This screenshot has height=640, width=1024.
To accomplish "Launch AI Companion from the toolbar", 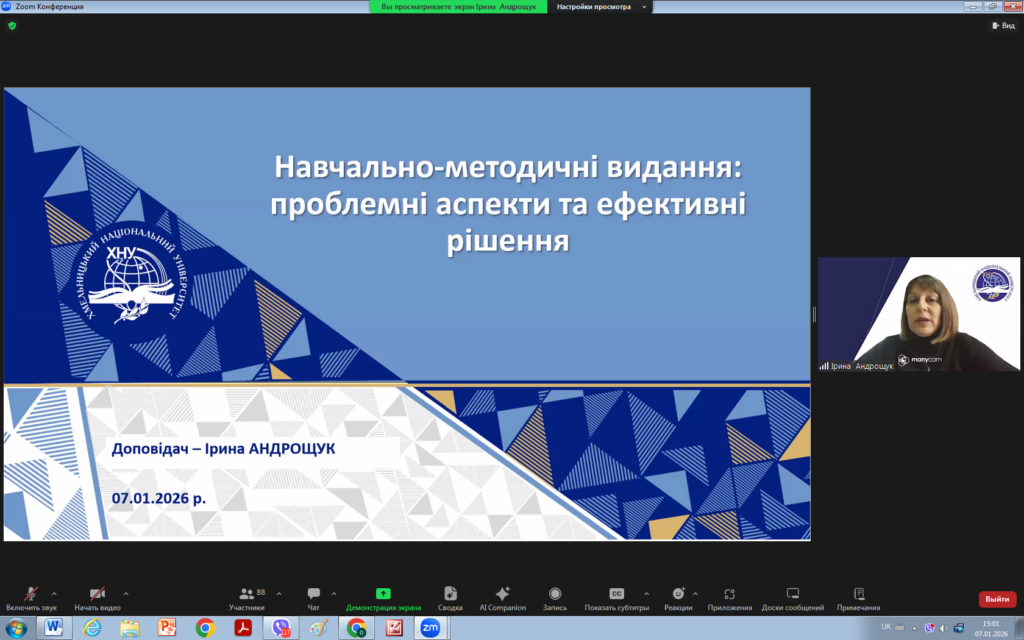I will (502, 597).
